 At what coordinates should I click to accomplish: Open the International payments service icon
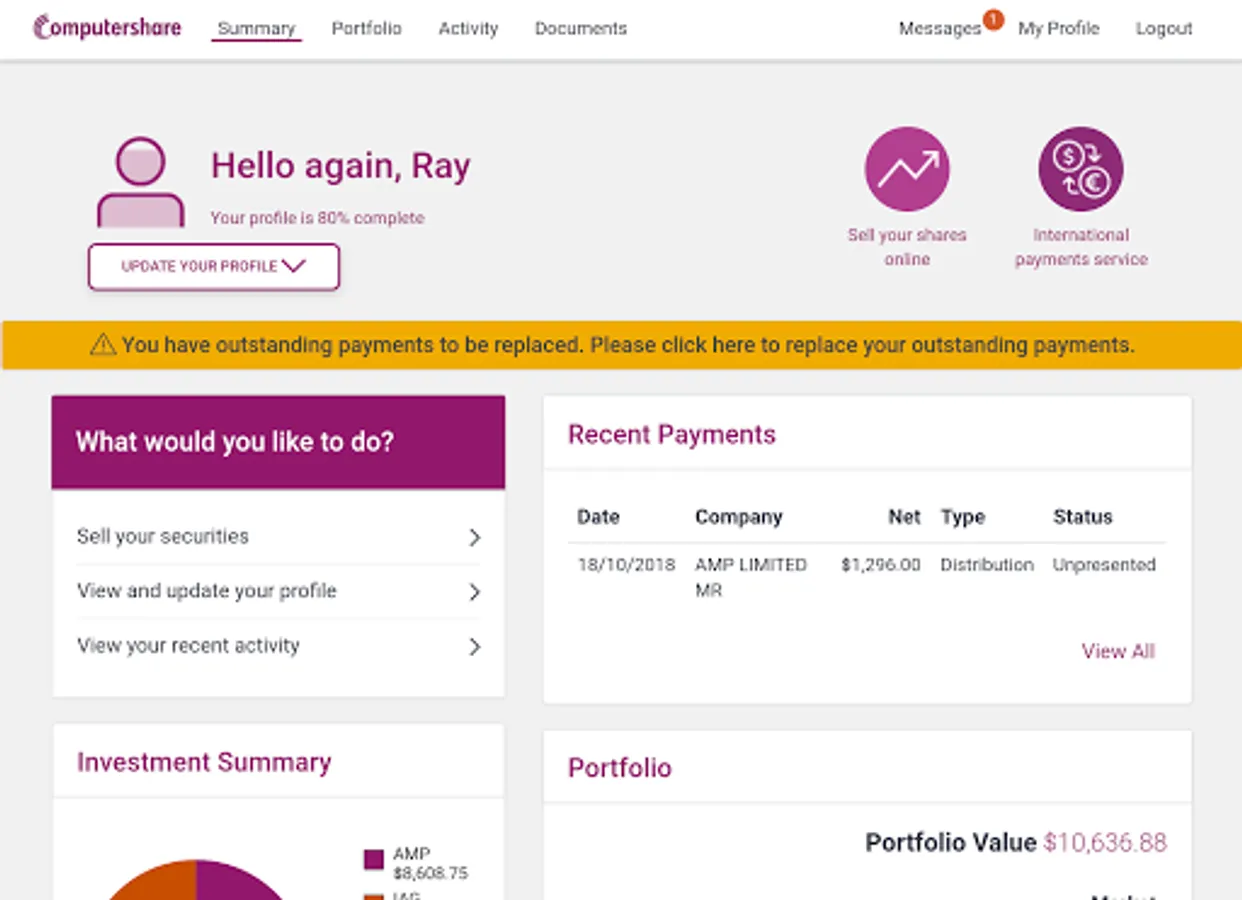click(1080, 168)
